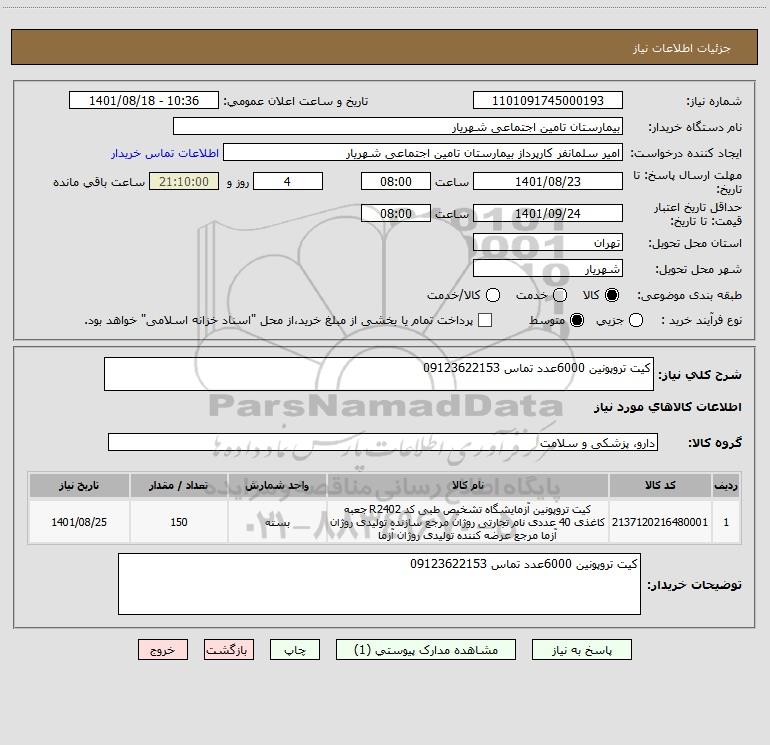
Task: Click the price validity hour 08:00 field
Action: tap(396, 213)
